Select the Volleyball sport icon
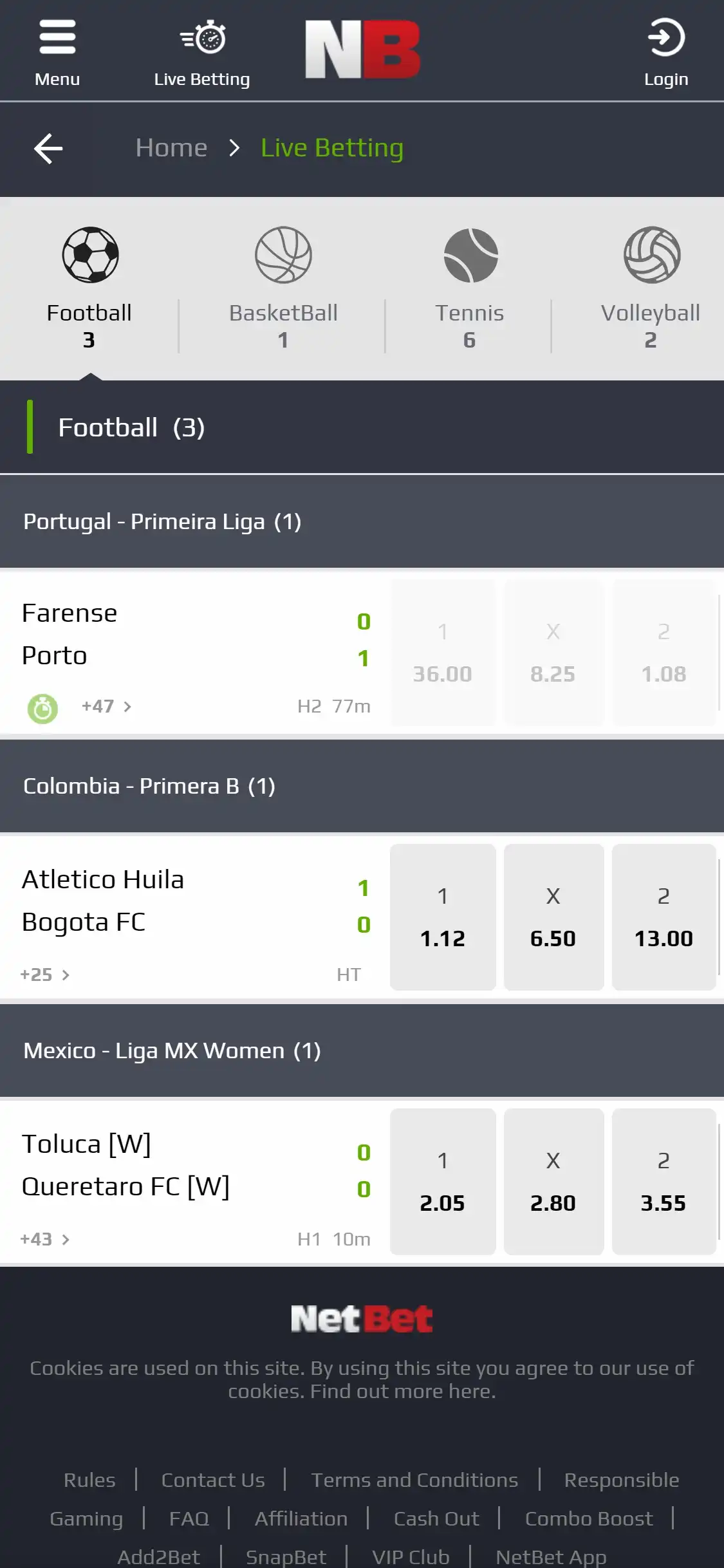Screen dimensions: 724x1568 point(651,255)
